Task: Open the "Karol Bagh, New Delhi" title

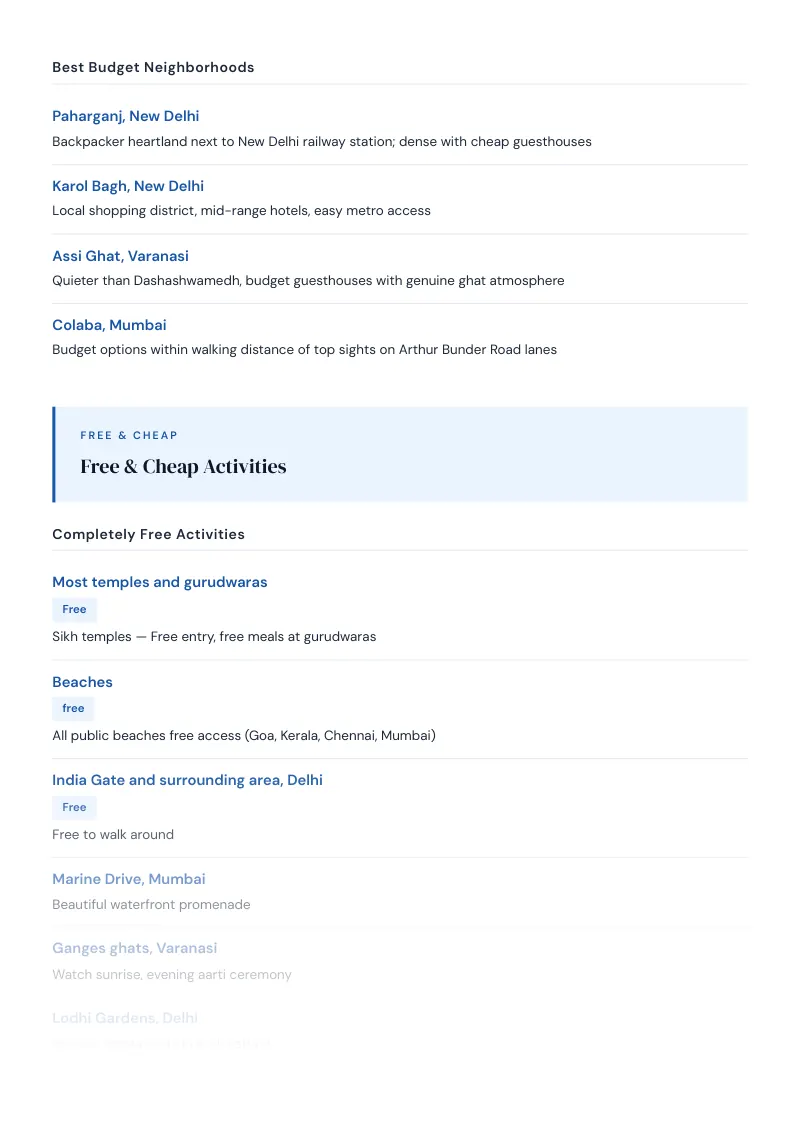Action: [x=128, y=186]
